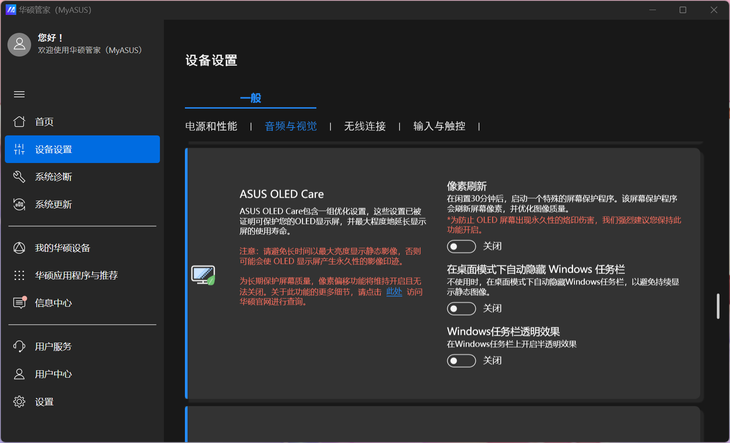Open 信息中心 in the sidebar
The image size is (730, 443).
tap(82, 303)
